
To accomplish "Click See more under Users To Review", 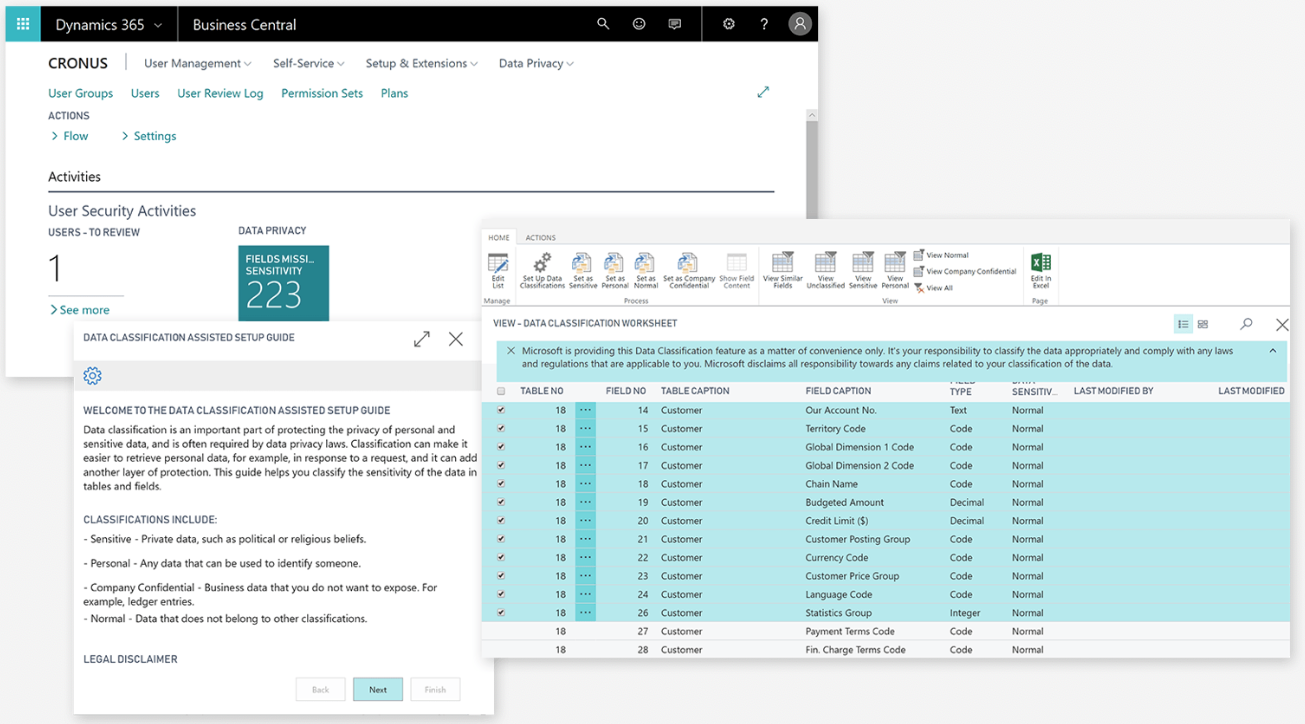I will click(79, 310).
